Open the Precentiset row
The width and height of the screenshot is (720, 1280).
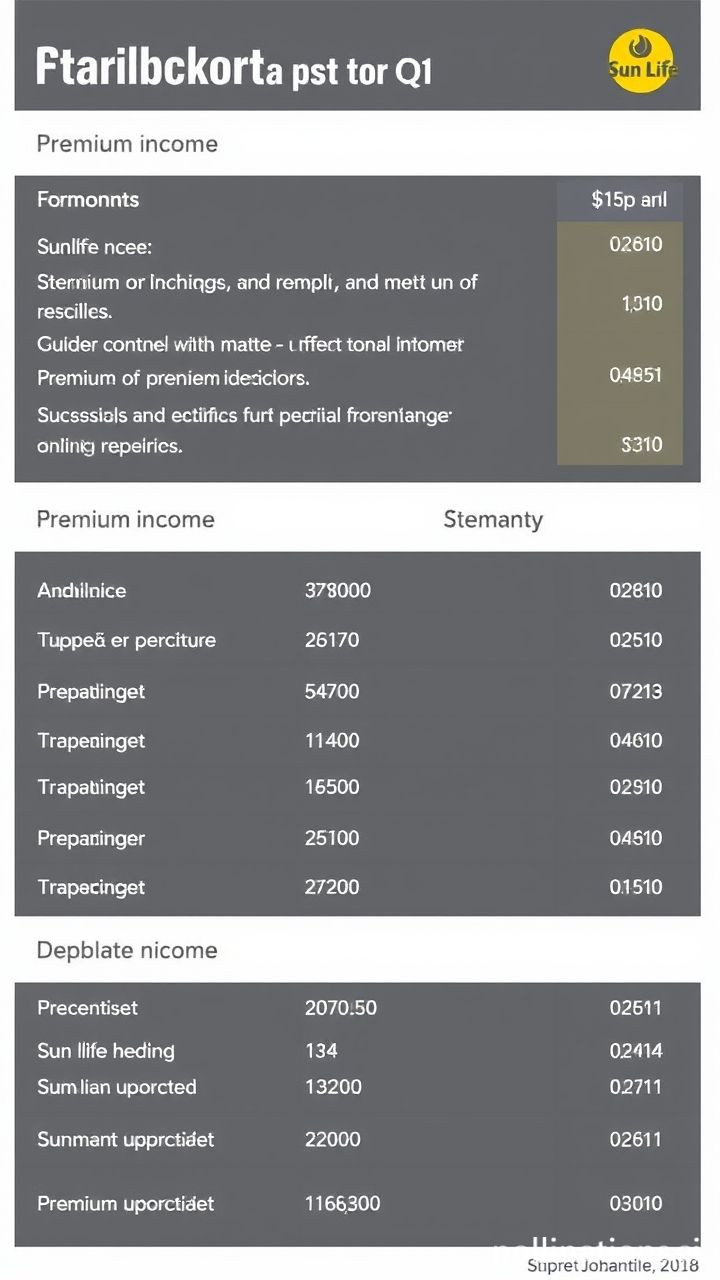point(88,1008)
